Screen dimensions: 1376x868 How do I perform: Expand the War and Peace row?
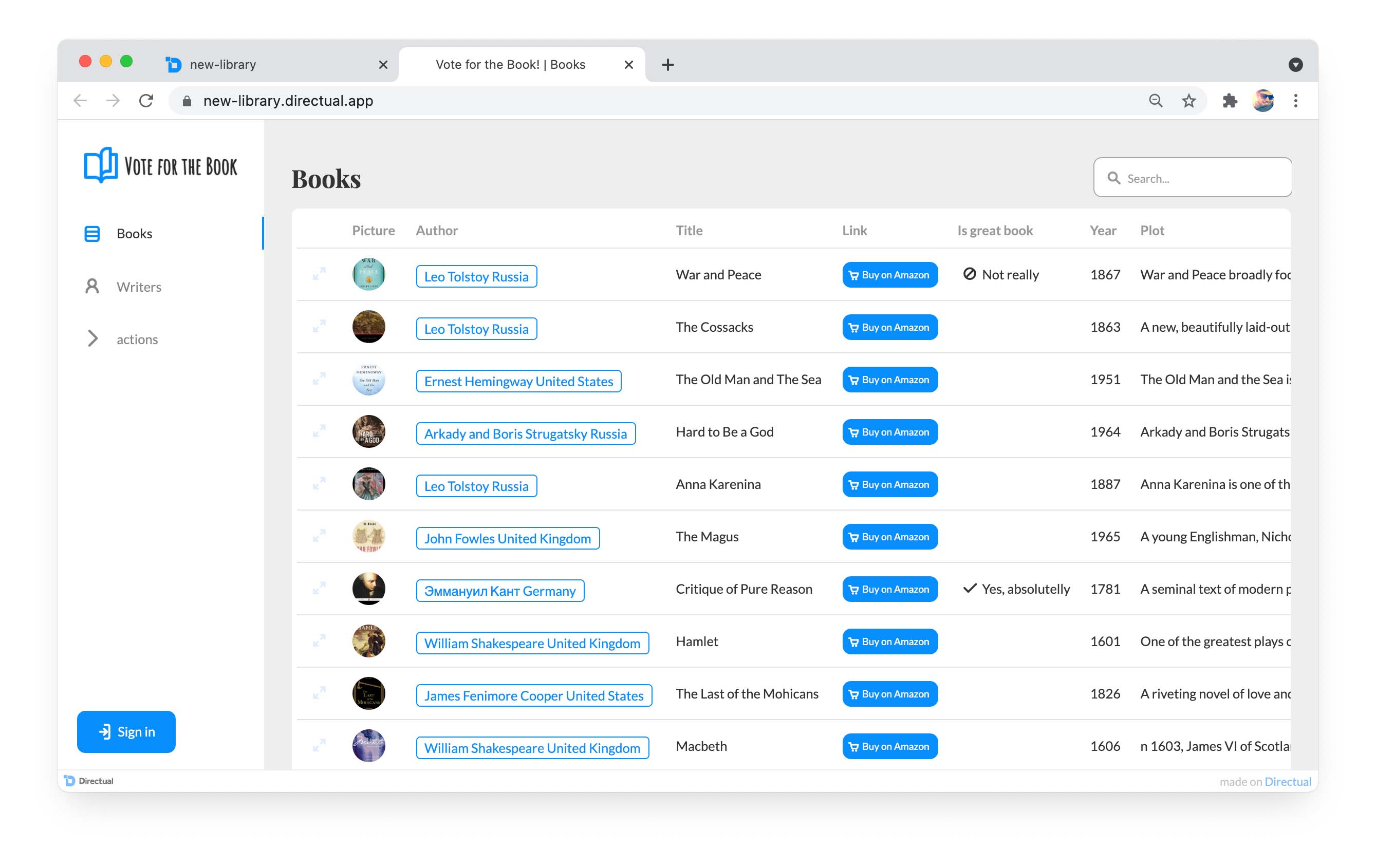(319, 274)
